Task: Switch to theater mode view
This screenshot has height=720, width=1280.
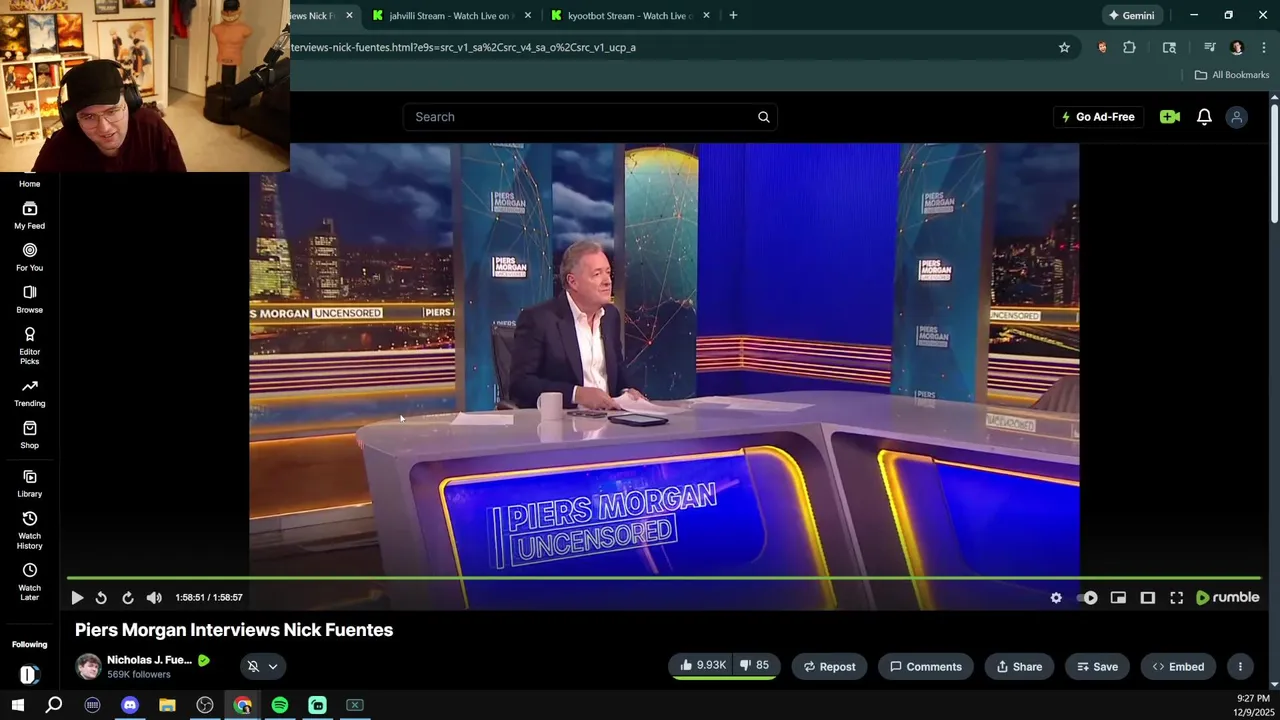Action: point(1148,598)
